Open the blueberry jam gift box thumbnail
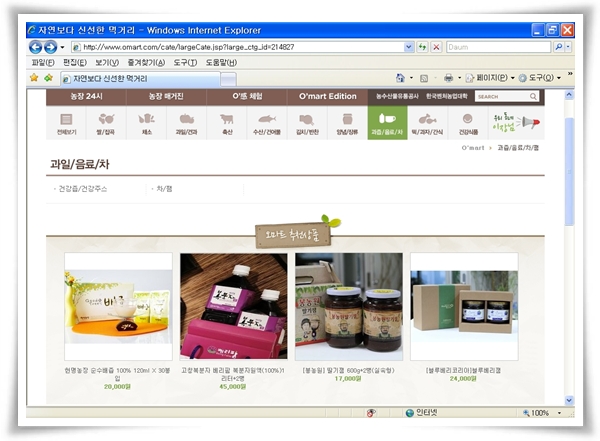600x441 pixels. click(x=463, y=307)
